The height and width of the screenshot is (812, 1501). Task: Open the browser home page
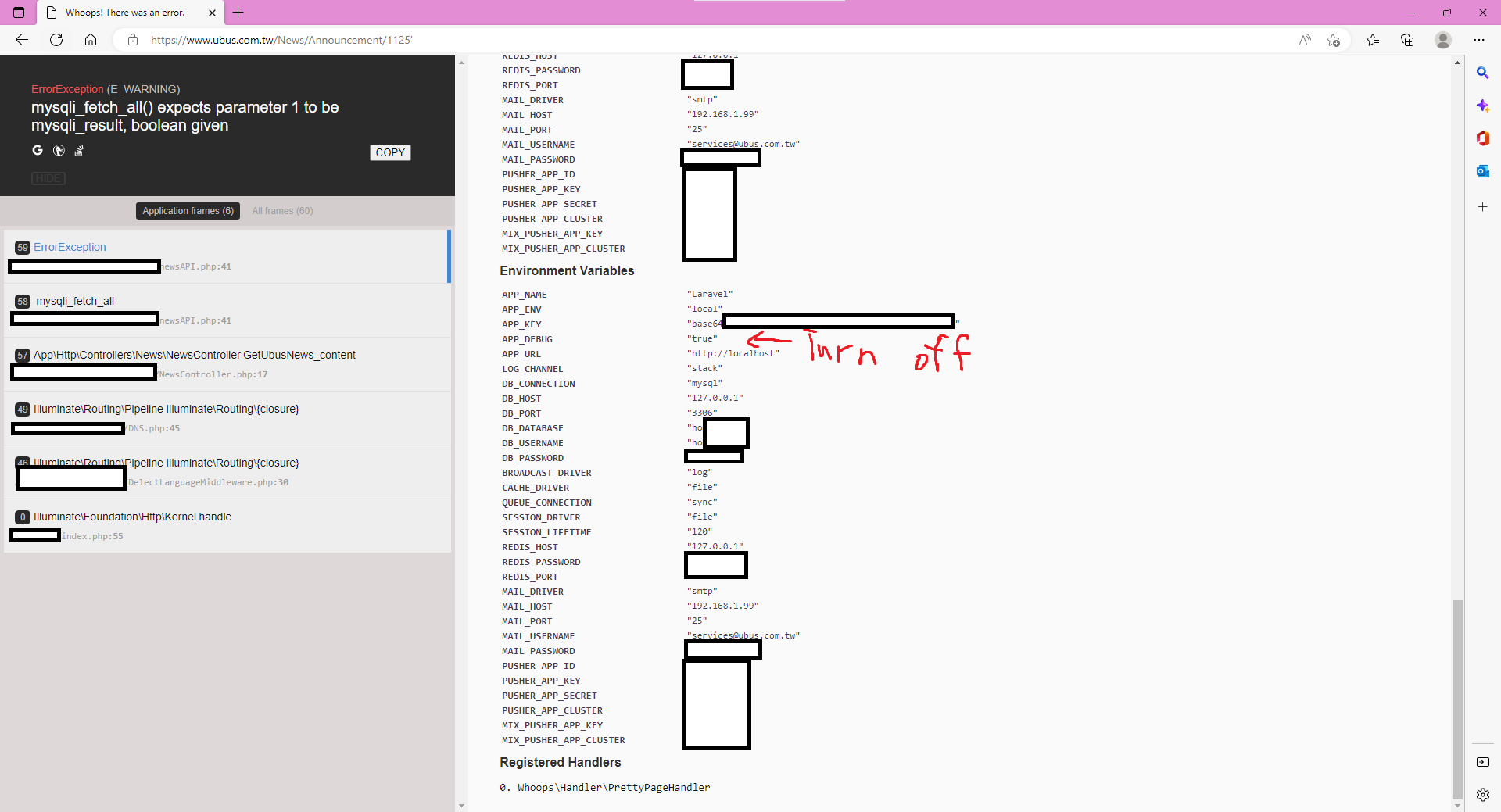91,40
